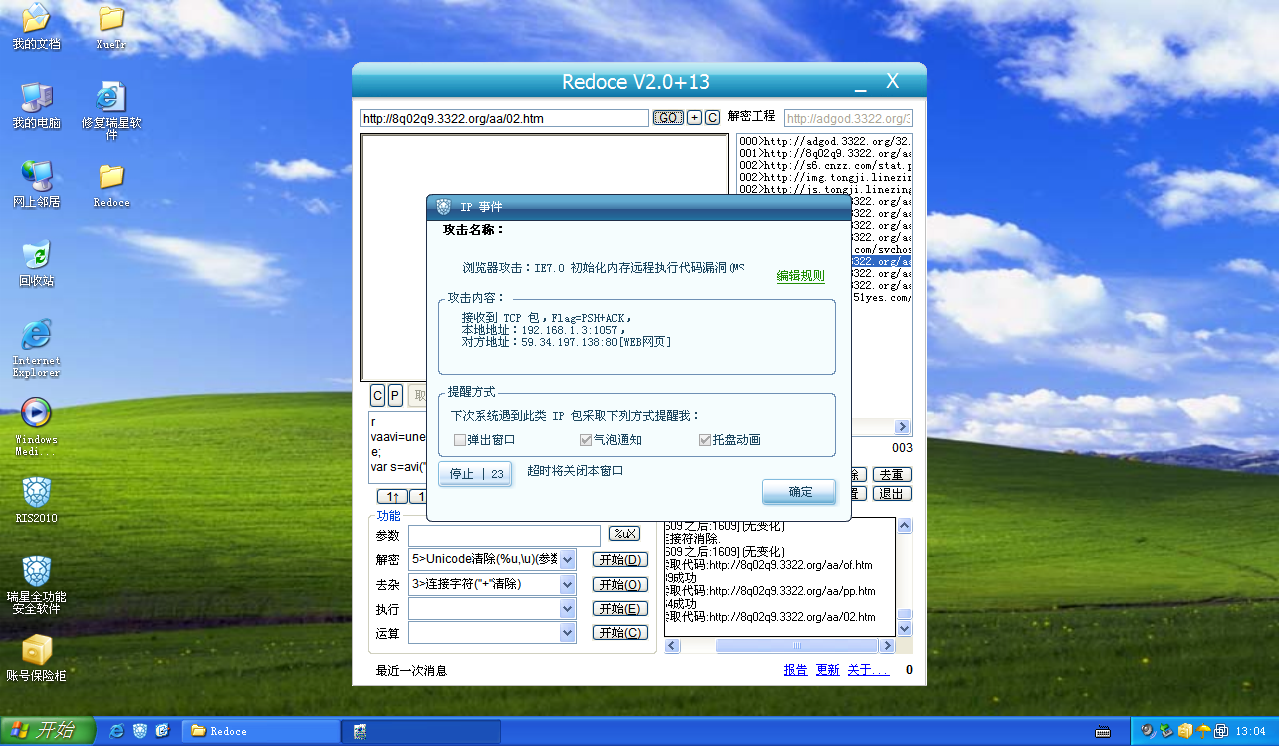1279x746 pixels.
Task: Click C button beside P button
Action: pyautogui.click(x=378, y=396)
